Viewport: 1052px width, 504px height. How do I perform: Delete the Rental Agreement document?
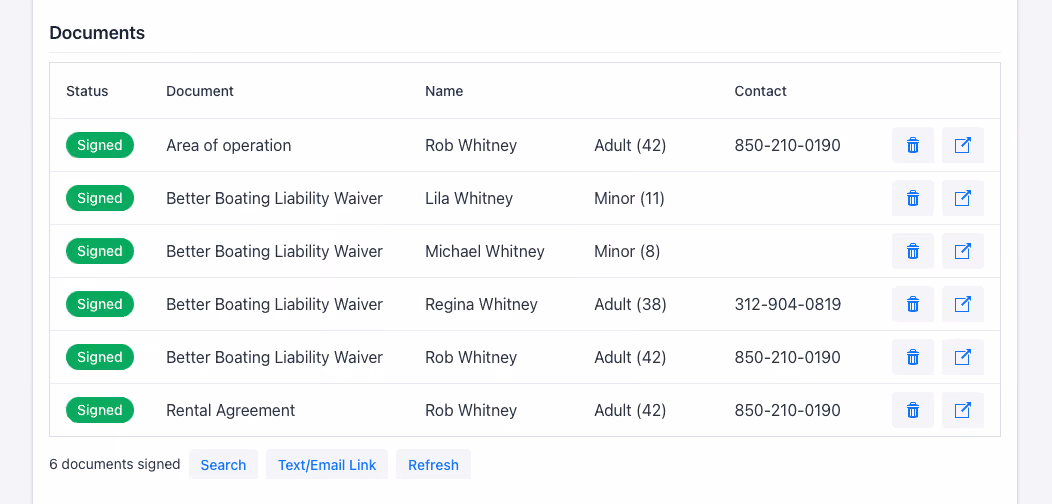[912, 410]
